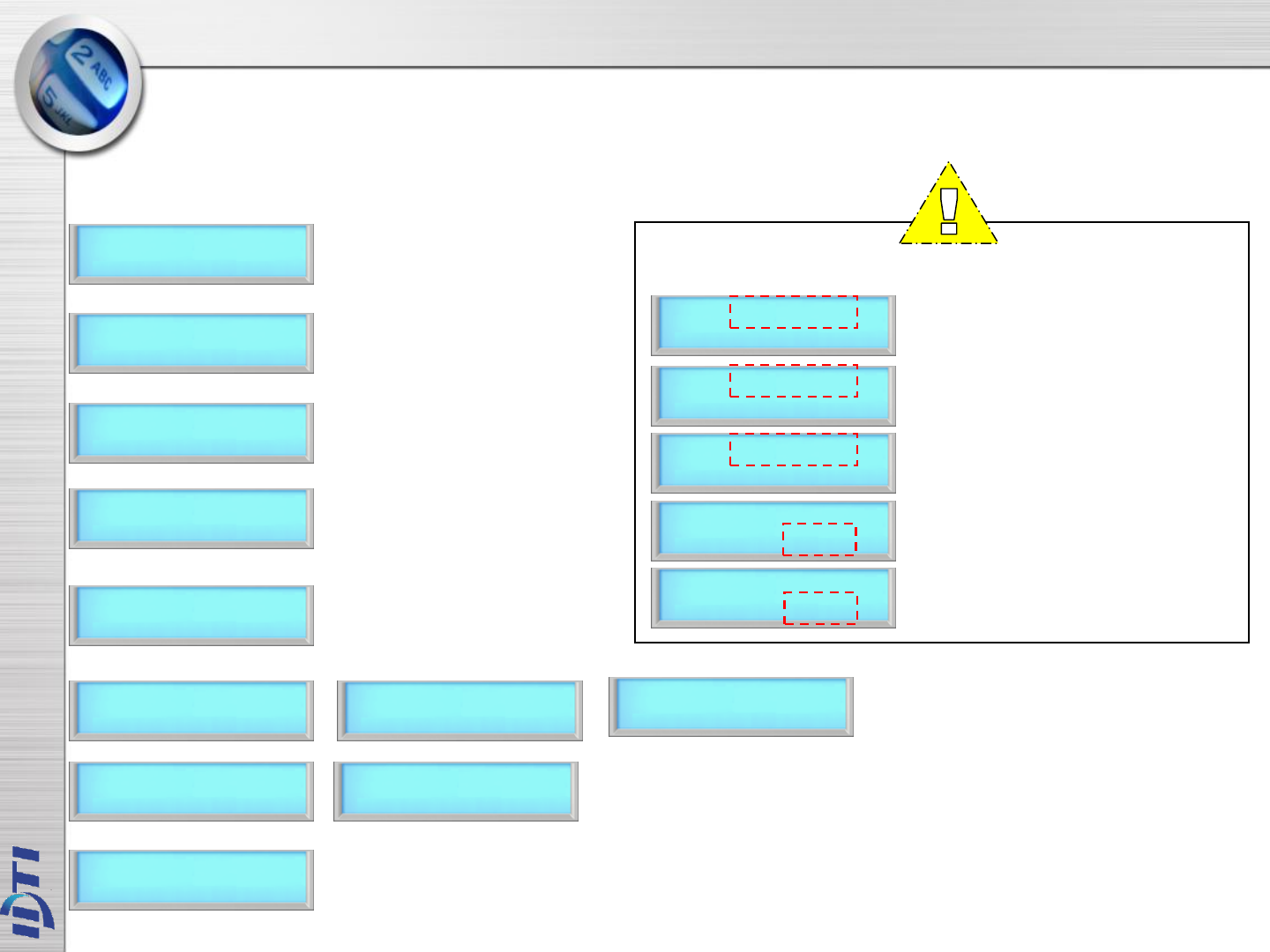Image resolution: width=1270 pixels, height=952 pixels.
Task: Click the phone keypad circle icon
Action: [79, 85]
